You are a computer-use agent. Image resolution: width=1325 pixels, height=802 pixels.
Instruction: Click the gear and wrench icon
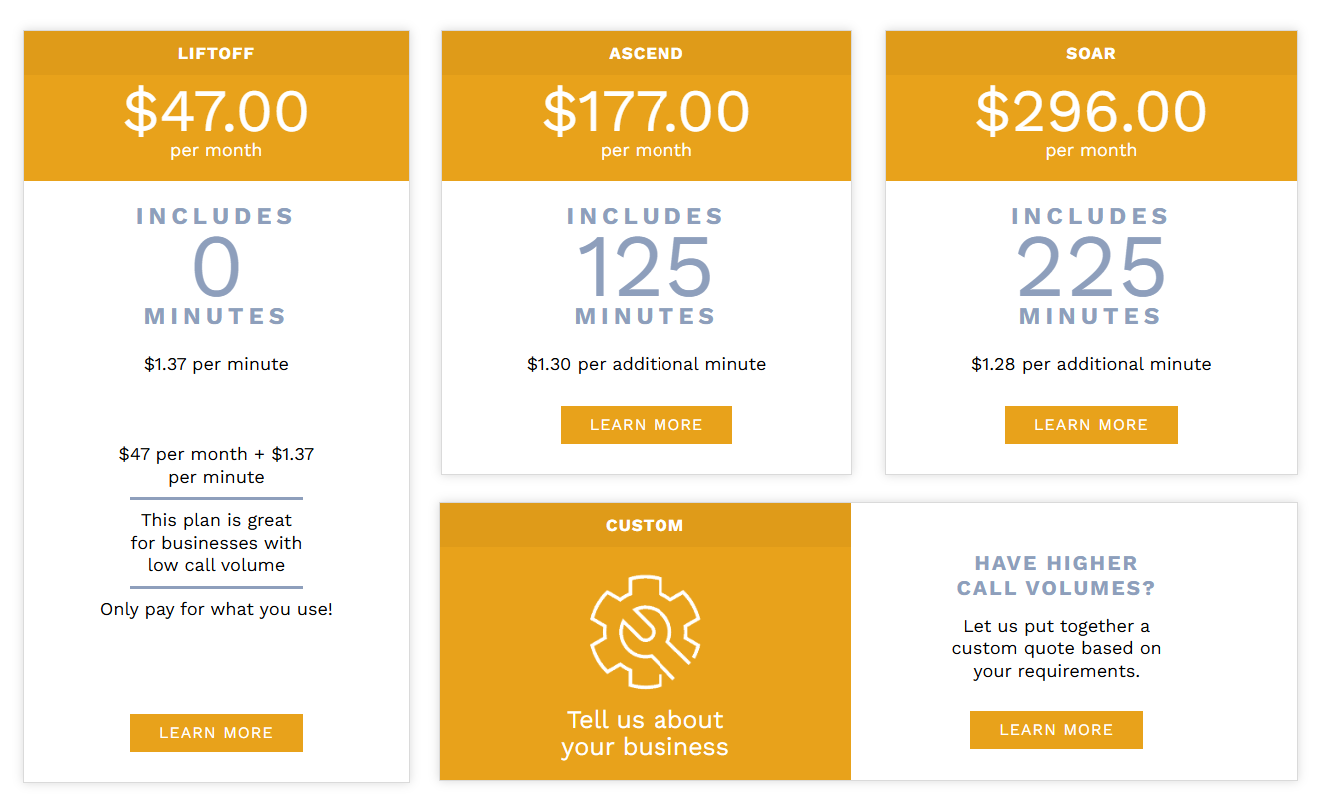645,631
